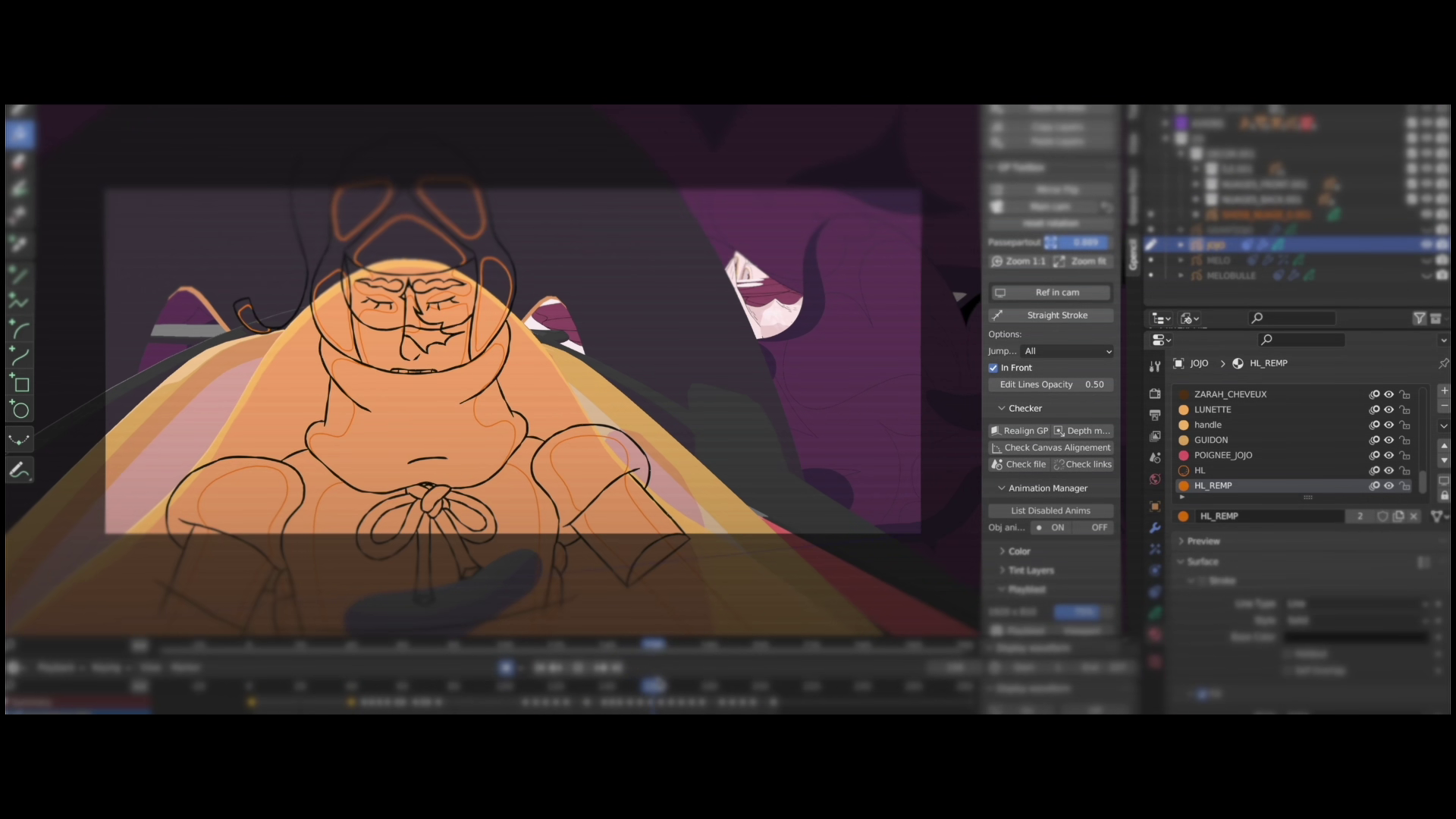Click the Check Canvas Alignement button
This screenshot has height=819, width=1456.
click(1050, 448)
